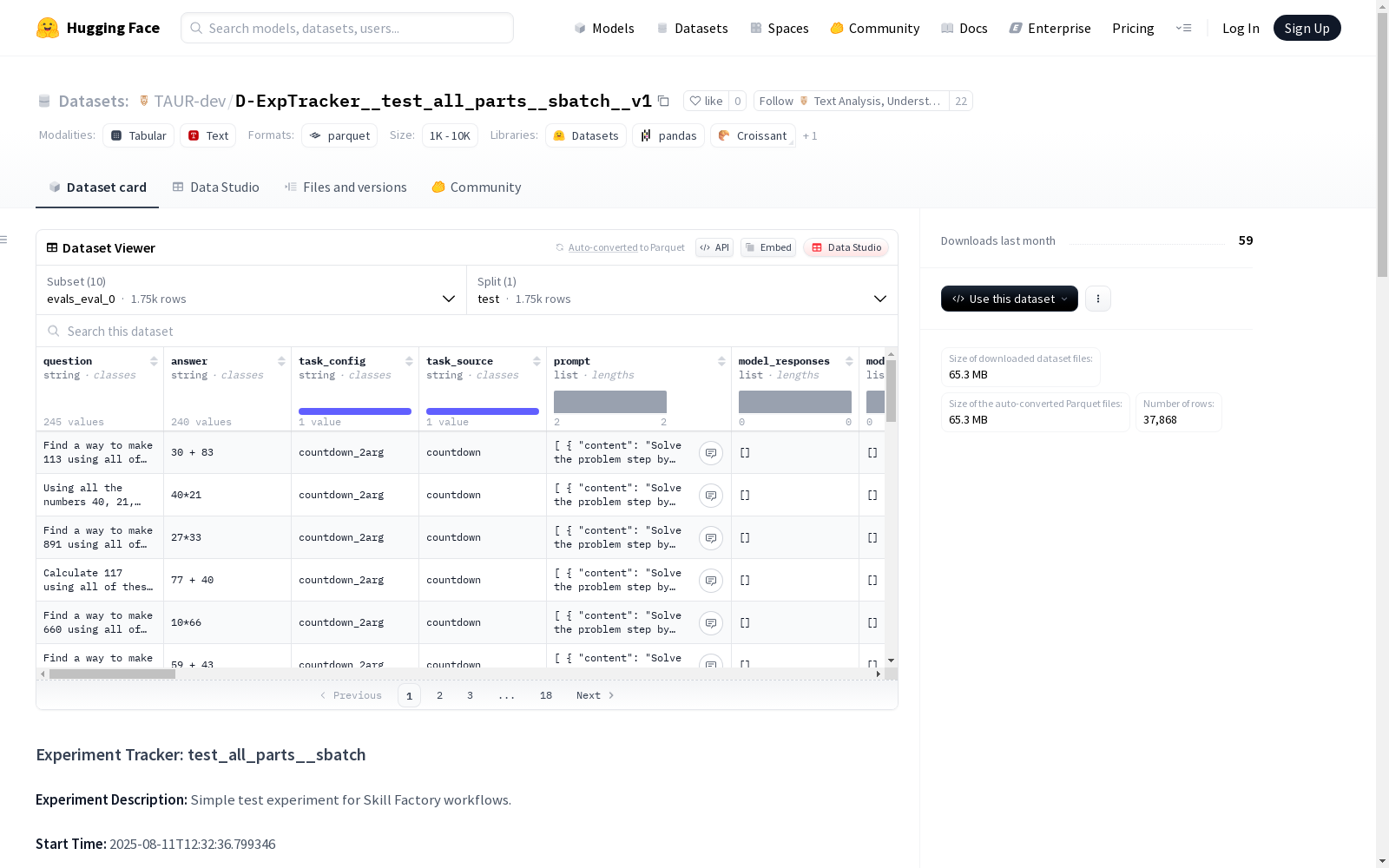Click the prompt lengths histogram bar
Screen dimensions: 1389x868
click(610, 402)
